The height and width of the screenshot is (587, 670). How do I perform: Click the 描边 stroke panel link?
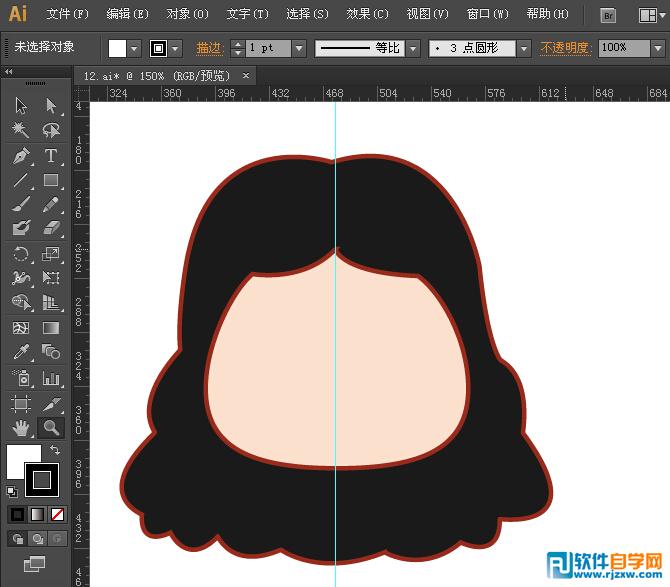[210, 48]
